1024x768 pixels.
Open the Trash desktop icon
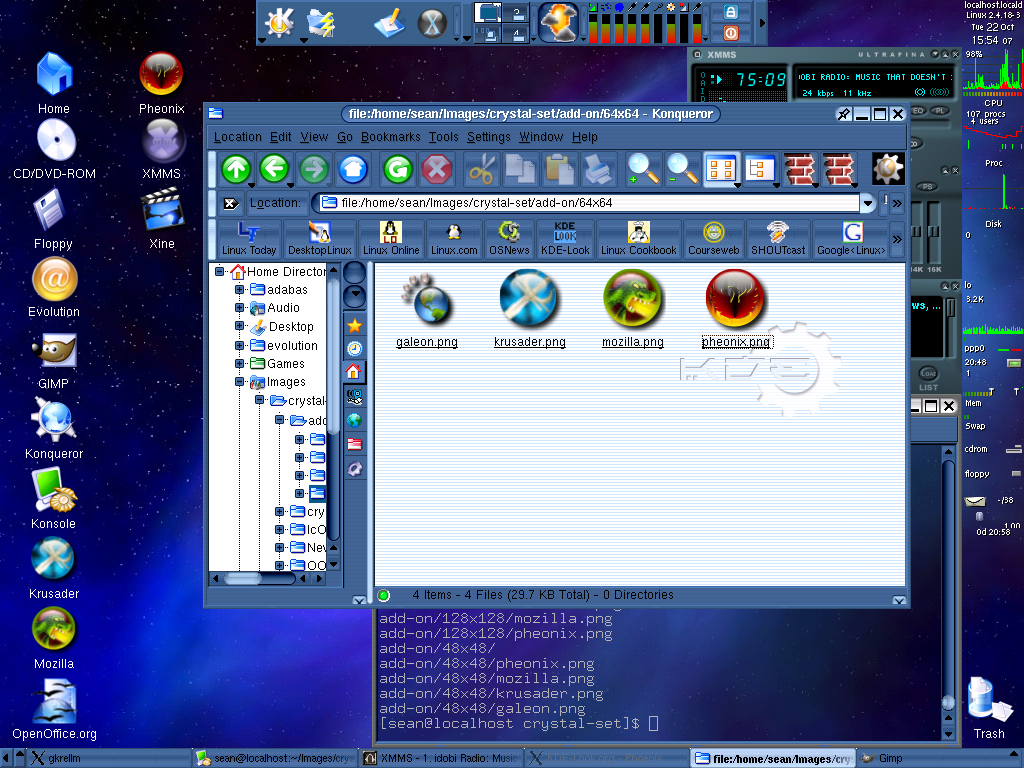click(989, 709)
